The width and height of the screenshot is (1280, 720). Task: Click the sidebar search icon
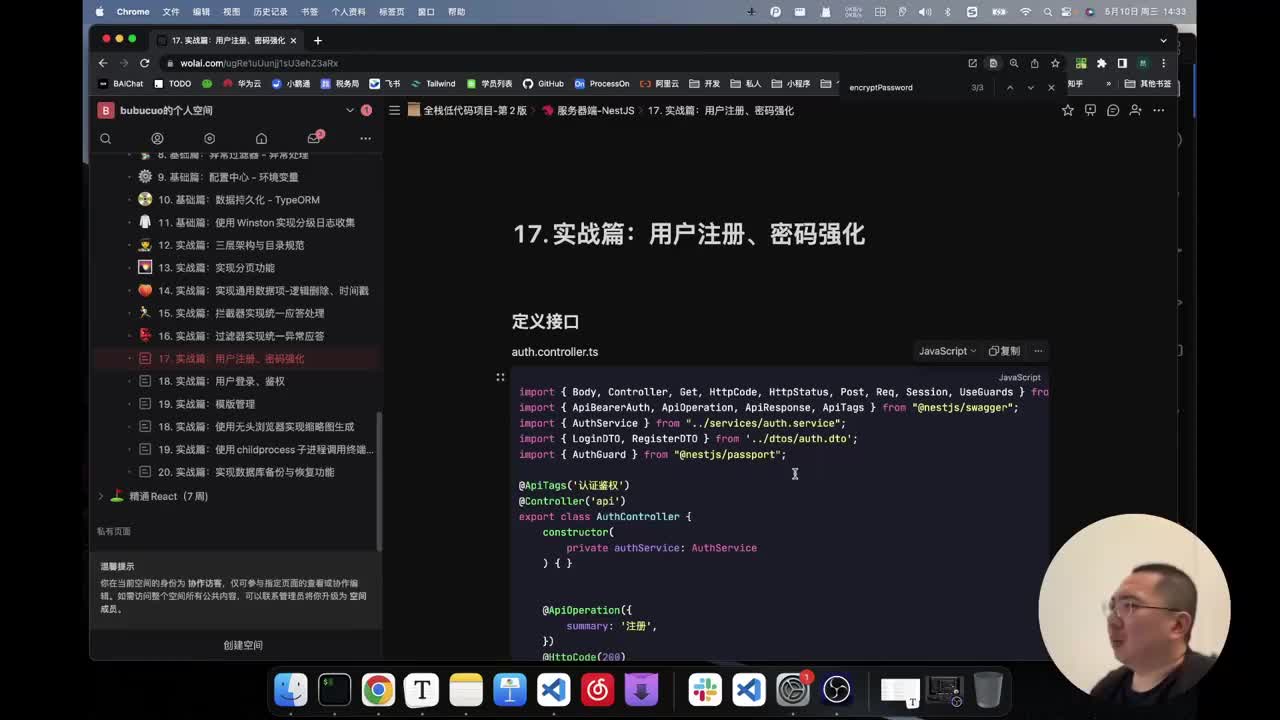105,138
